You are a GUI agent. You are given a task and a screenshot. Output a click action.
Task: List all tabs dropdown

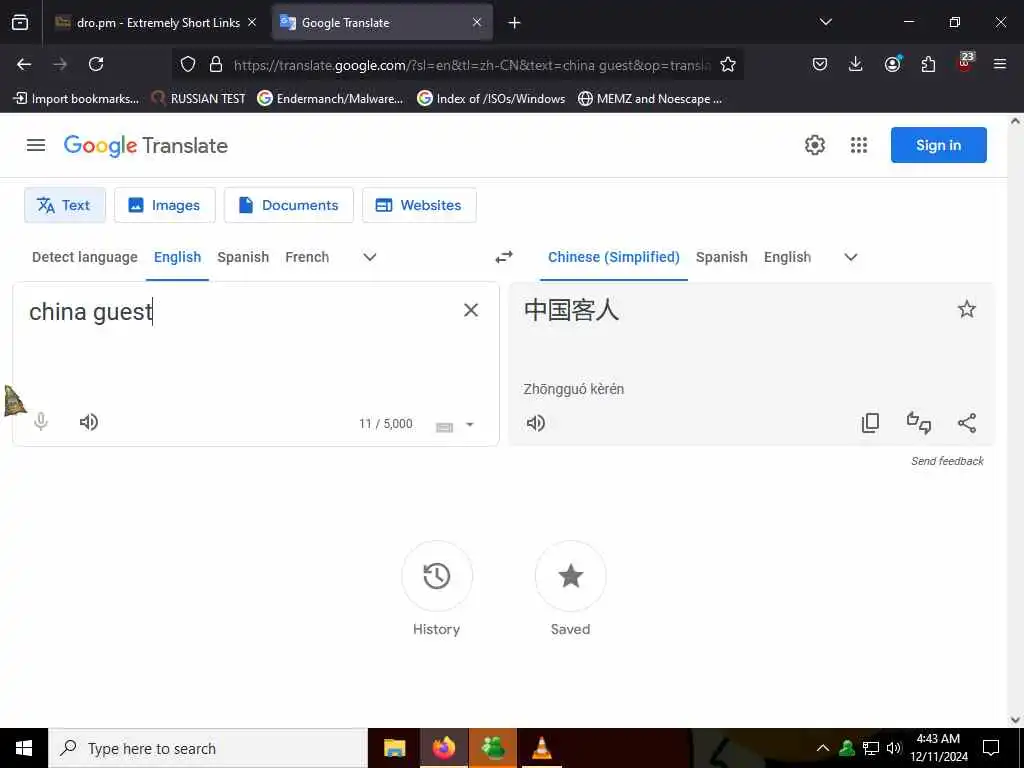pyautogui.click(x=825, y=22)
